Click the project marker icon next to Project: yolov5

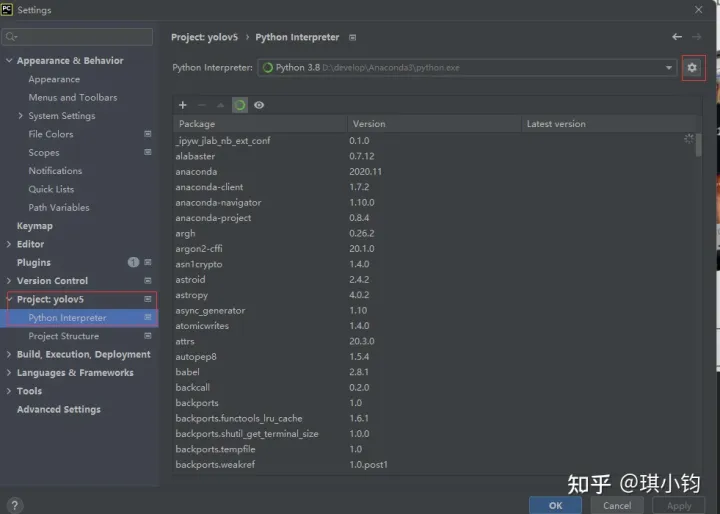click(x=148, y=299)
